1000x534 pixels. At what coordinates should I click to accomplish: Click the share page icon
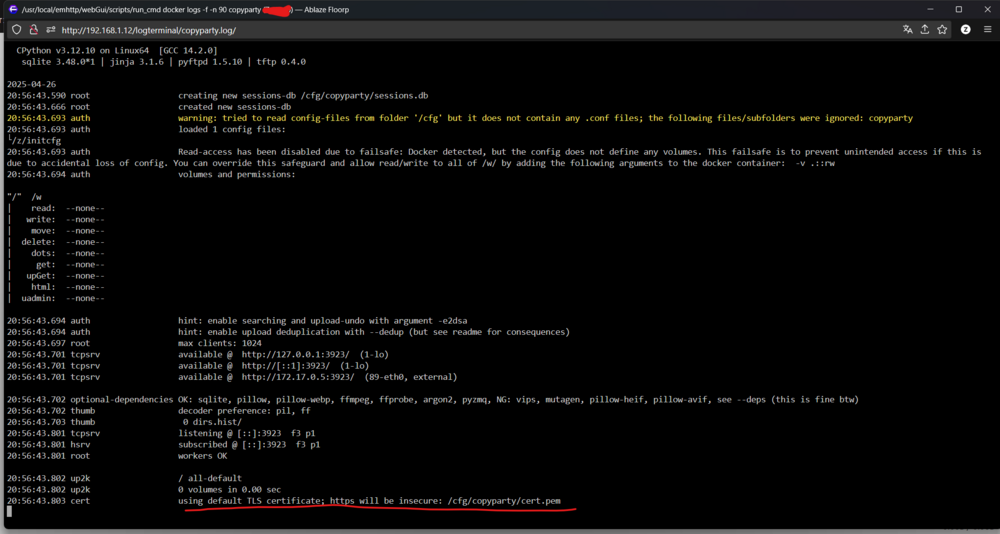(x=925, y=29)
